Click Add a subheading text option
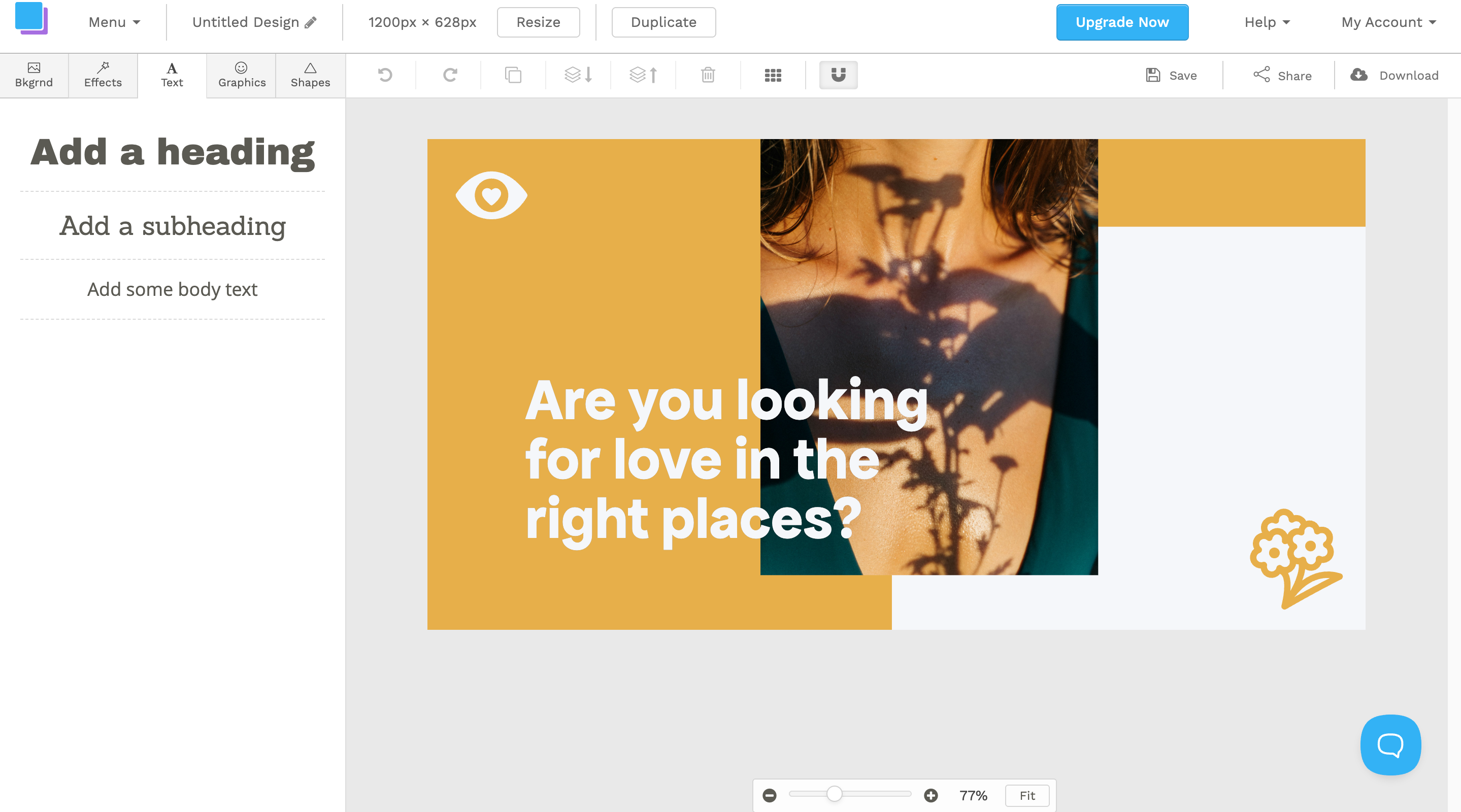This screenshot has width=1461, height=812. tap(173, 226)
